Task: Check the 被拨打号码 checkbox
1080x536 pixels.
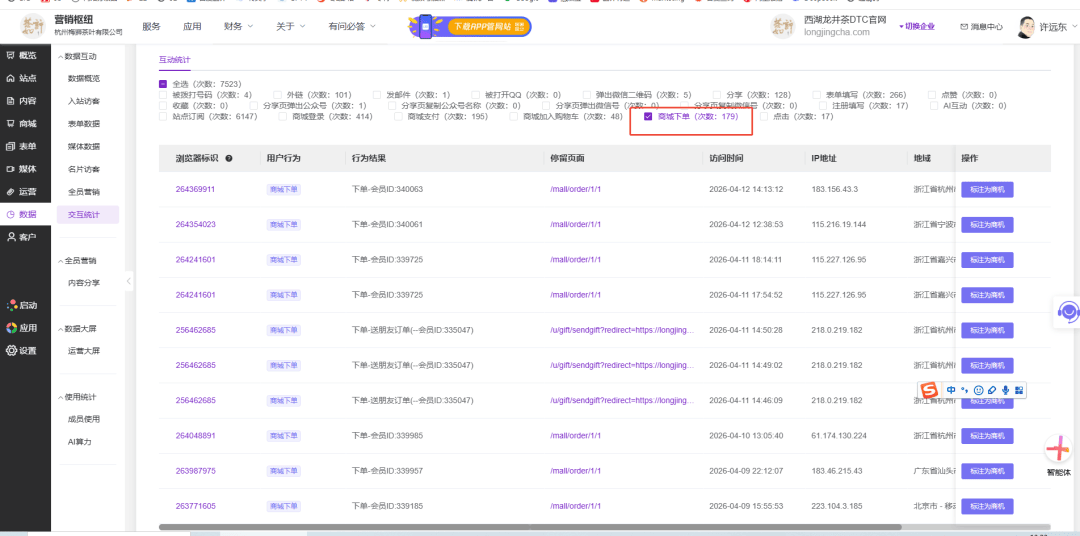Action: 163,95
